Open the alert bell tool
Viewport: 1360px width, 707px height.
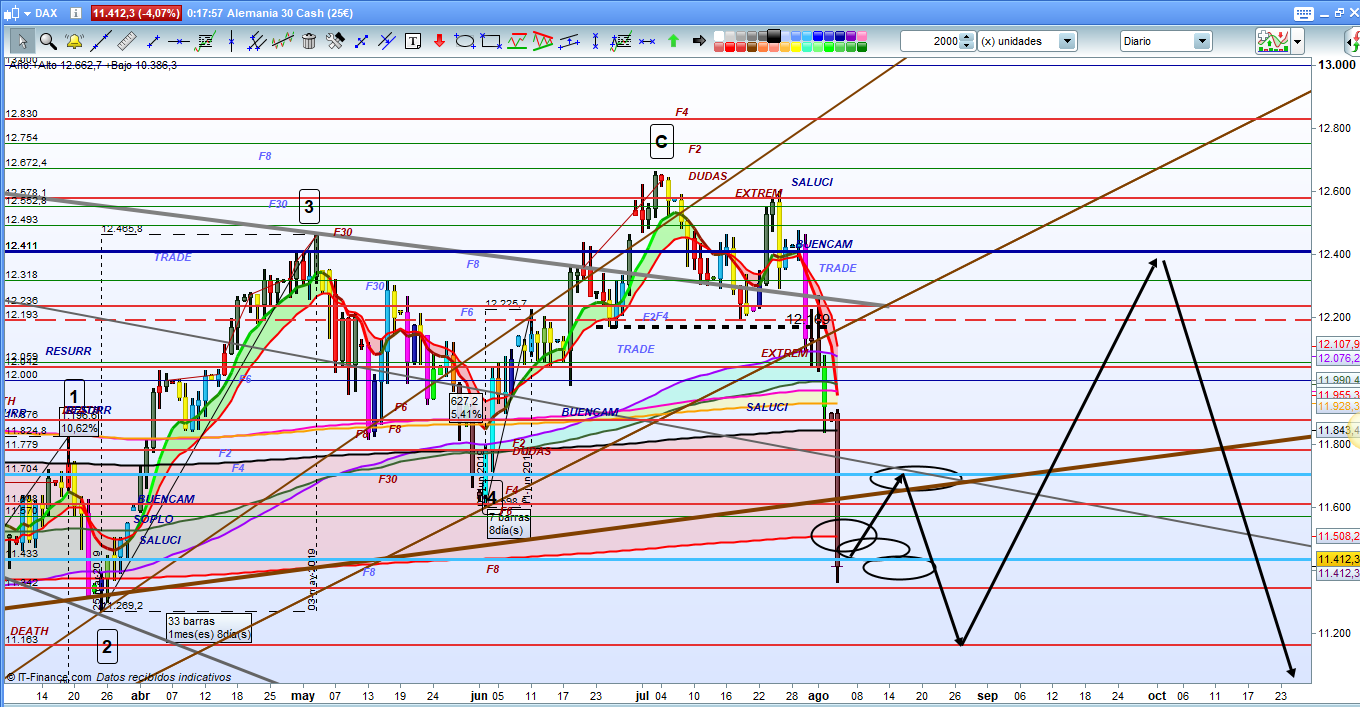click(x=74, y=41)
